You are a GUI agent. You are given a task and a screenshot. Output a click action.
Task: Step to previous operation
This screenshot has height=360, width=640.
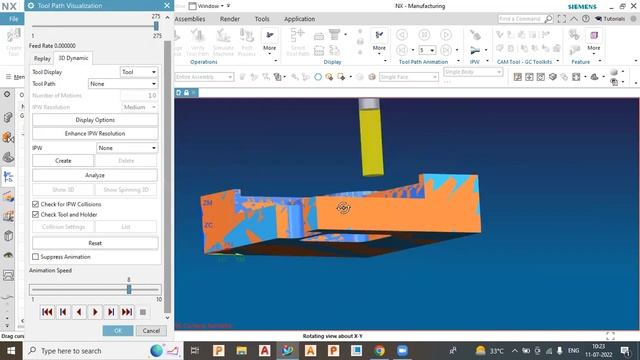click(63, 312)
